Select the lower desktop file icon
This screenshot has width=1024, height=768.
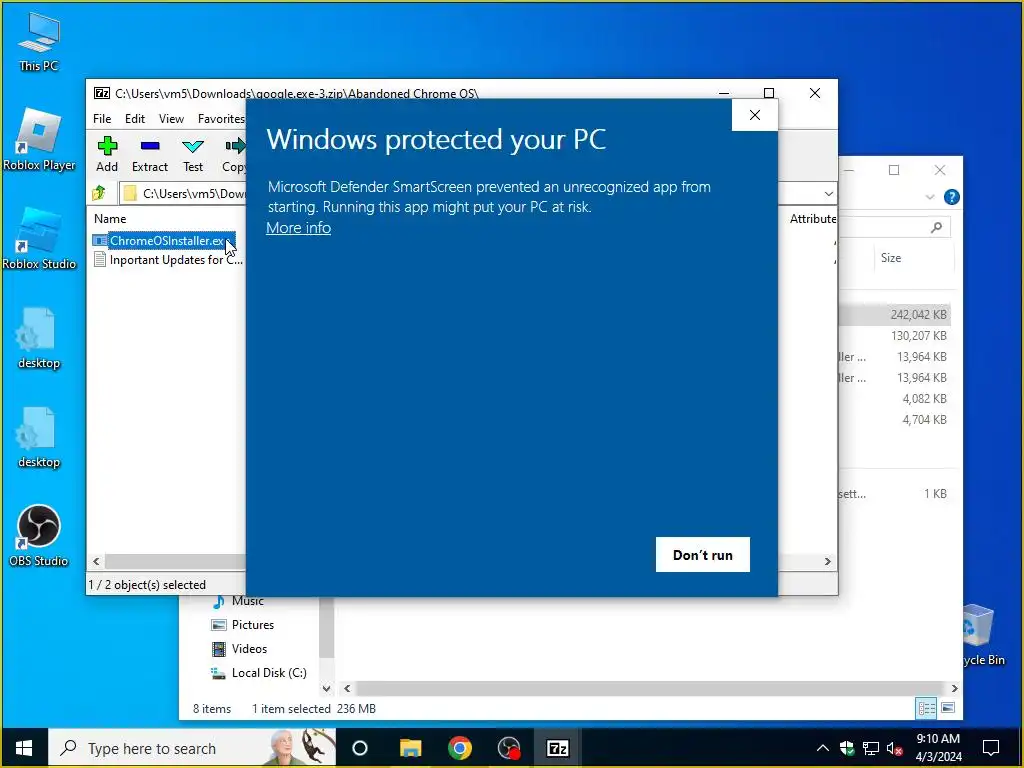click(39, 438)
